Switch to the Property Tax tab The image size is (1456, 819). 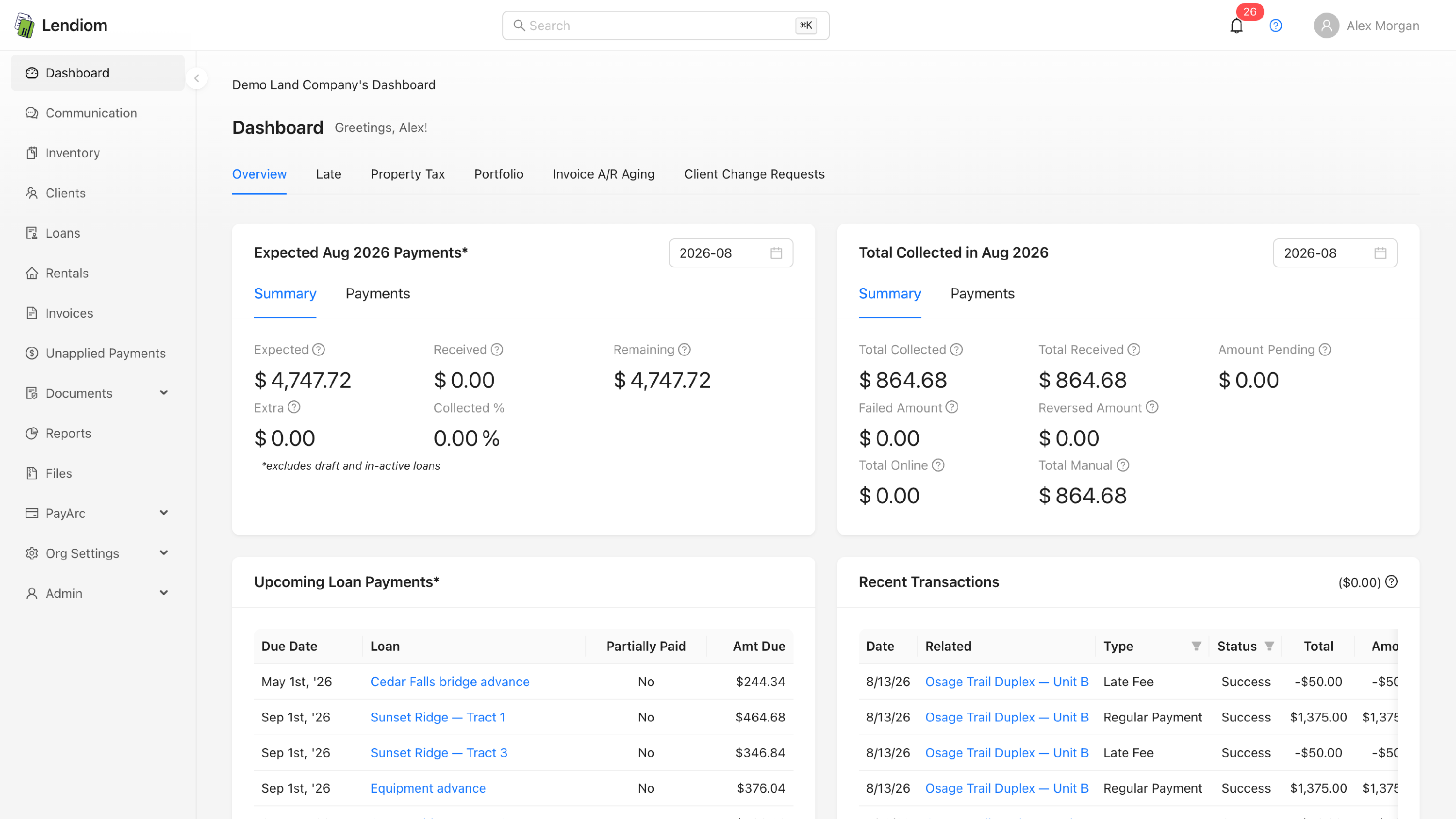click(x=408, y=174)
